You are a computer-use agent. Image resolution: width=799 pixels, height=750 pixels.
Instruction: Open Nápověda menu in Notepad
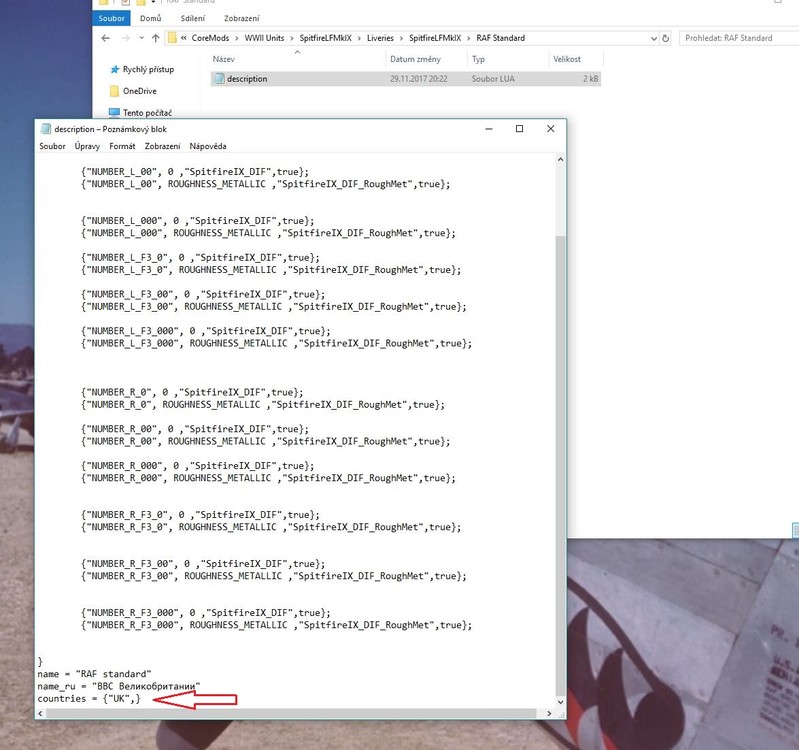click(208, 146)
